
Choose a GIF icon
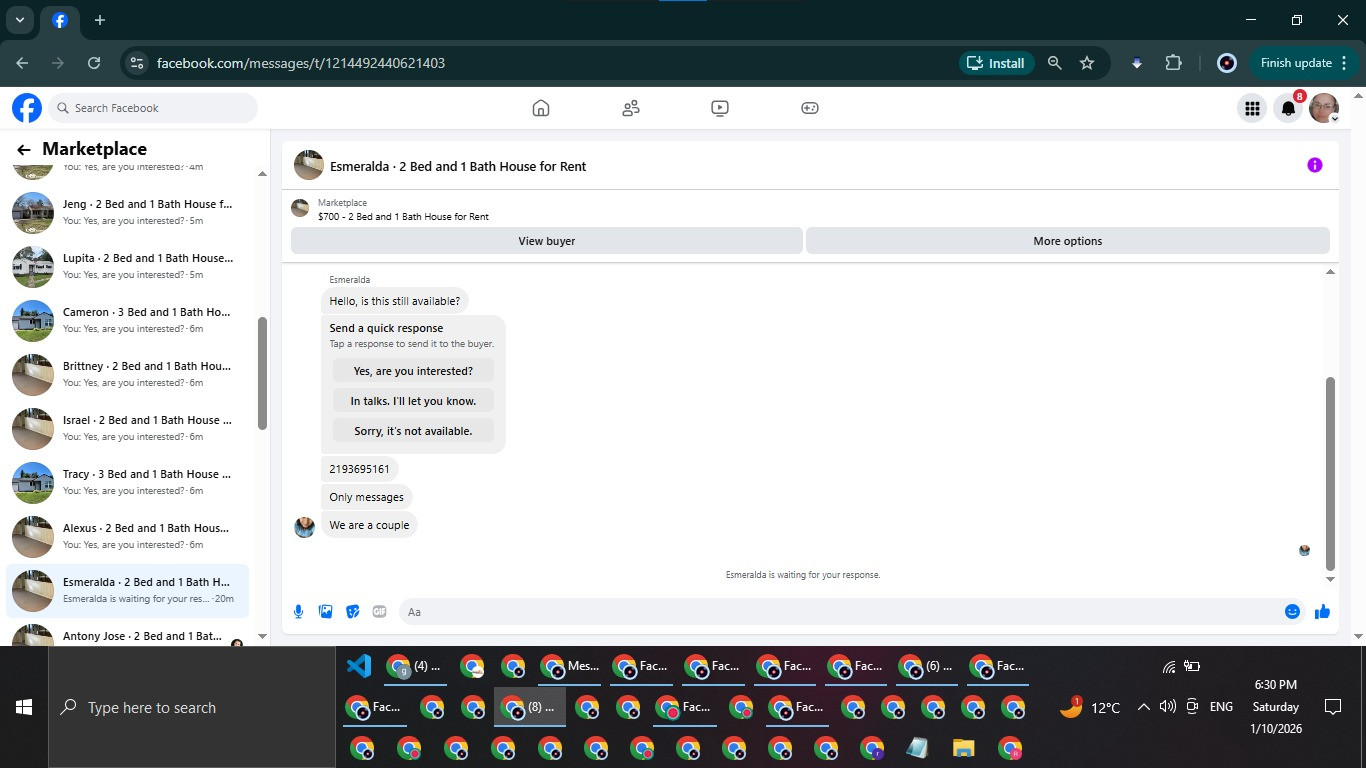coord(379,611)
